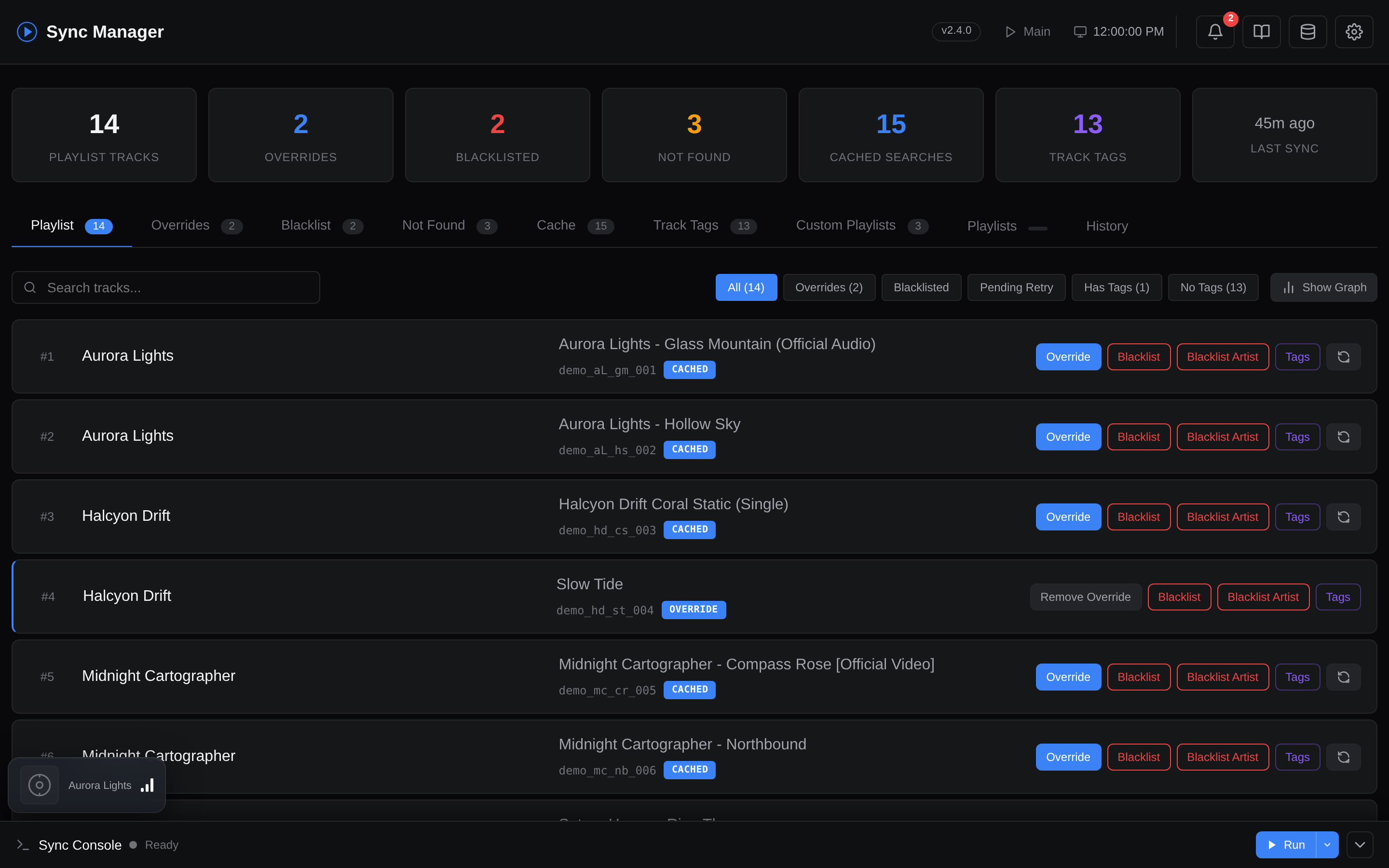Override track #1 Aurora Lights
This screenshot has width=1389, height=868.
[x=1068, y=357]
